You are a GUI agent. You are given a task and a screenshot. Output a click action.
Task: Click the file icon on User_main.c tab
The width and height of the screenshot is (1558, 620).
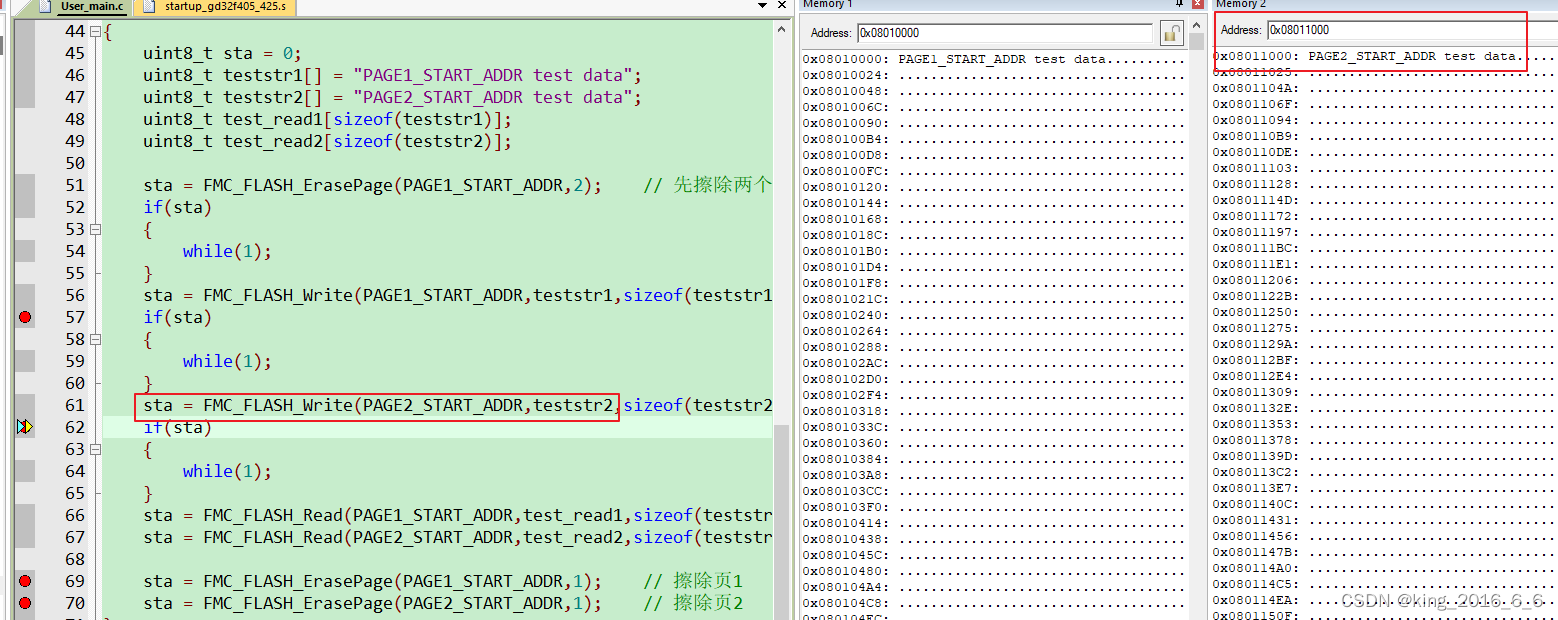(46, 8)
